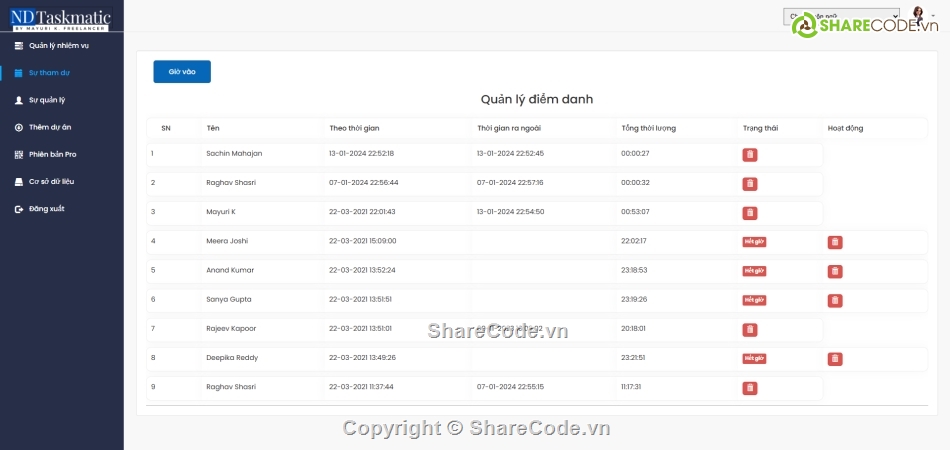This screenshot has height=450, width=950.
Task: Open the Sự quản lý section
Action: pyautogui.click(x=47, y=100)
